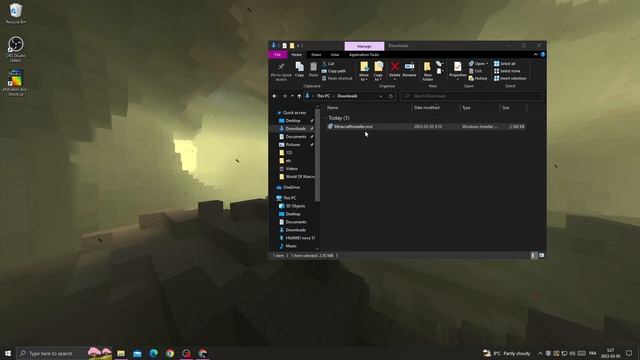Open Explorer help icon
Viewport: 640px width, 360px height.
click(542, 55)
